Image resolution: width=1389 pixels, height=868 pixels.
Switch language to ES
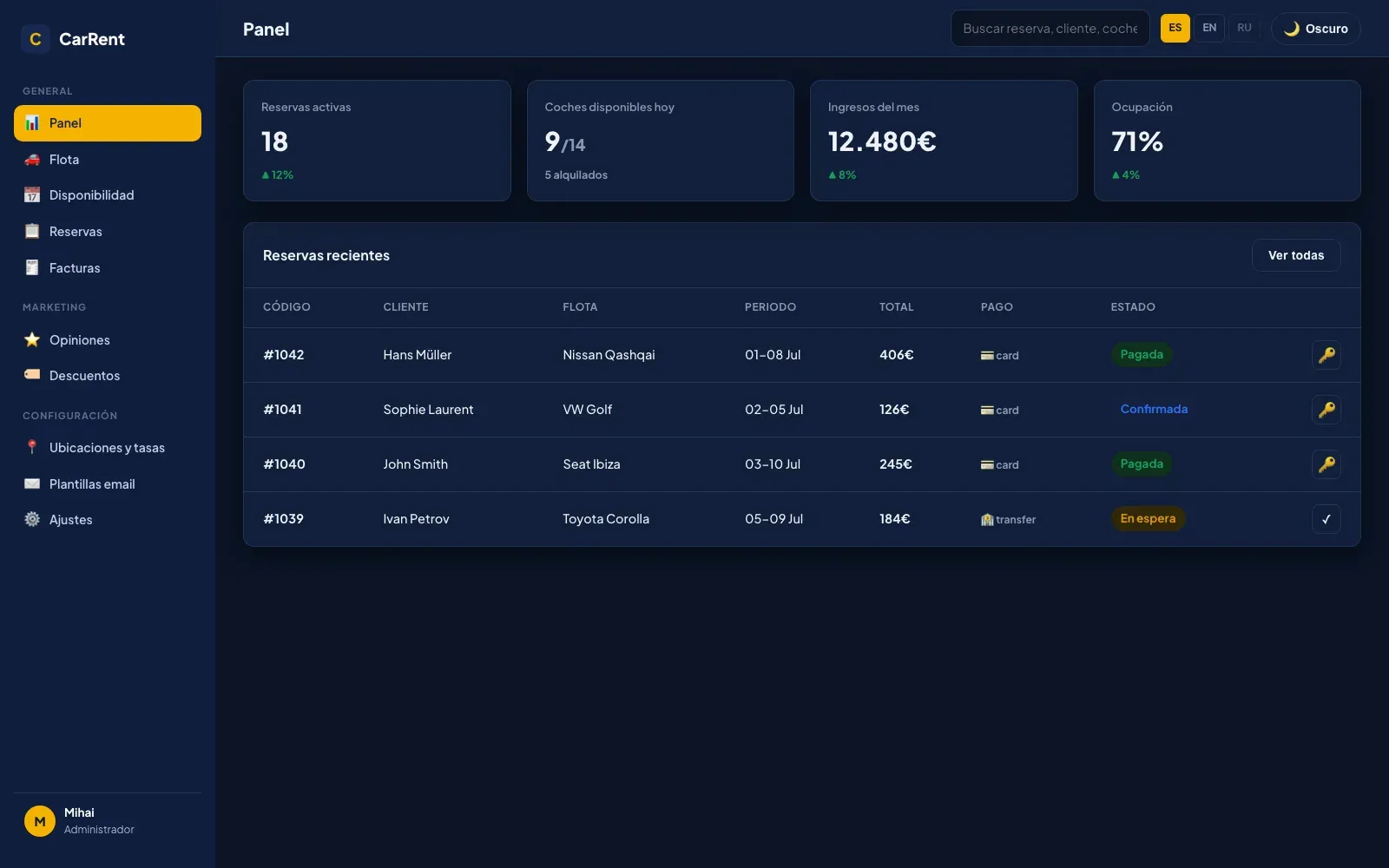point(1175,28)
